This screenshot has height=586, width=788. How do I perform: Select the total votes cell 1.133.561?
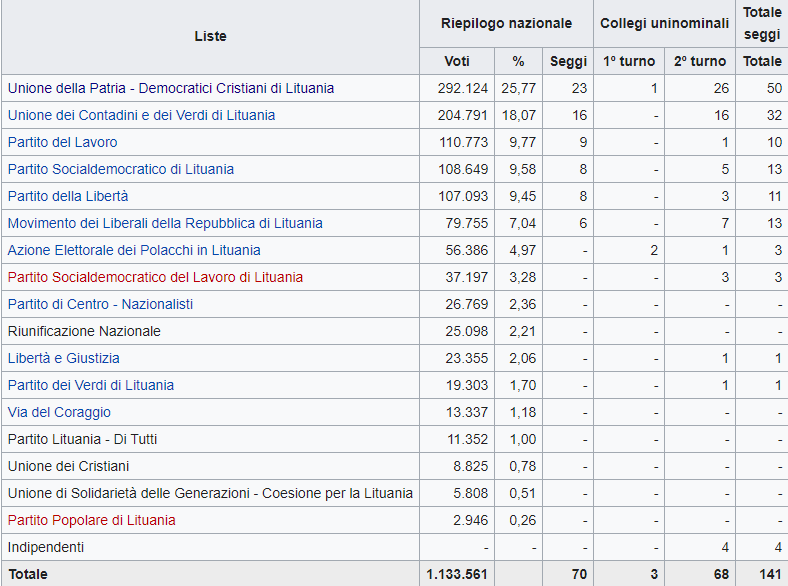pos(457,574)
